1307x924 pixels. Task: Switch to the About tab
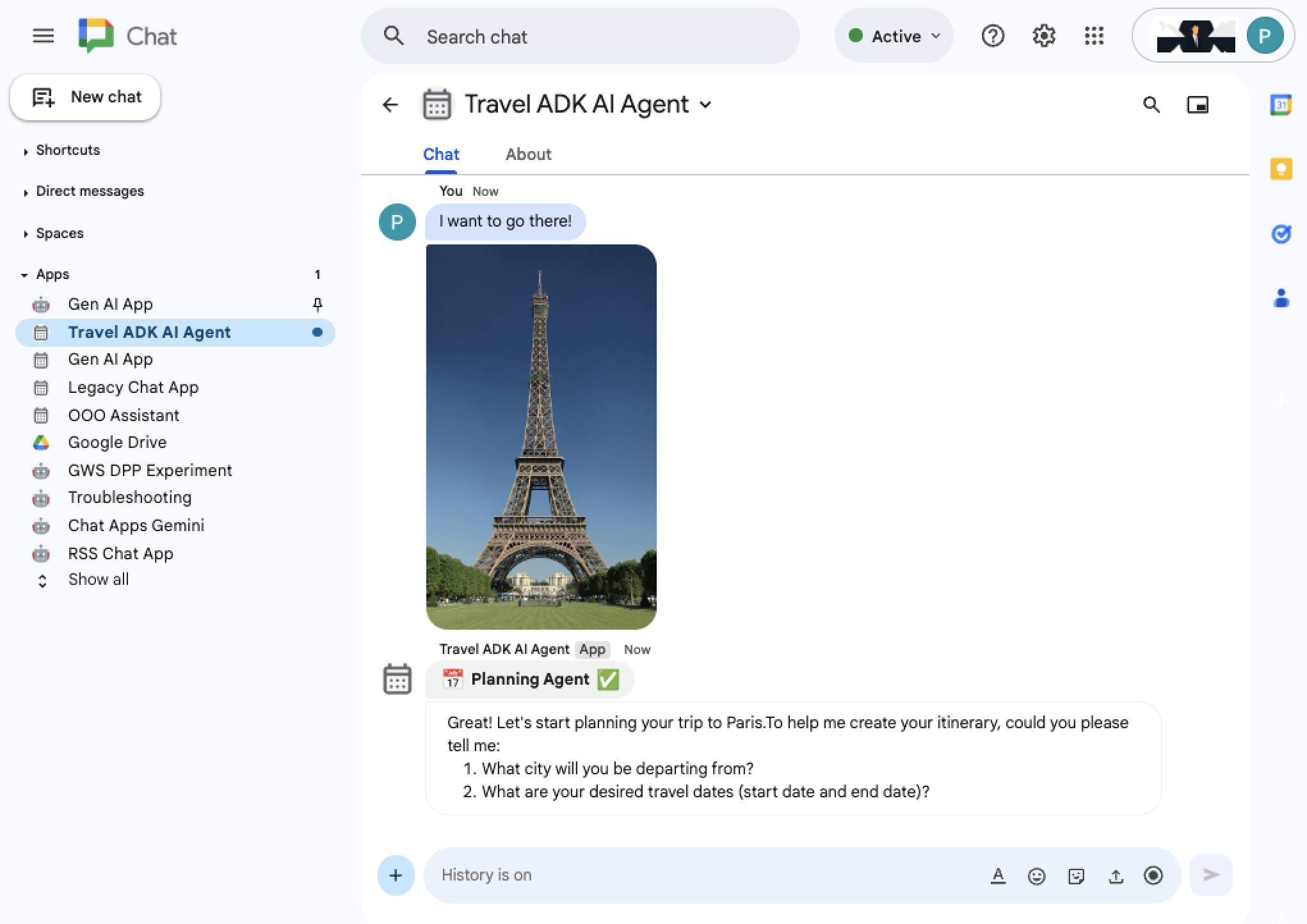(x=528, y=154)
